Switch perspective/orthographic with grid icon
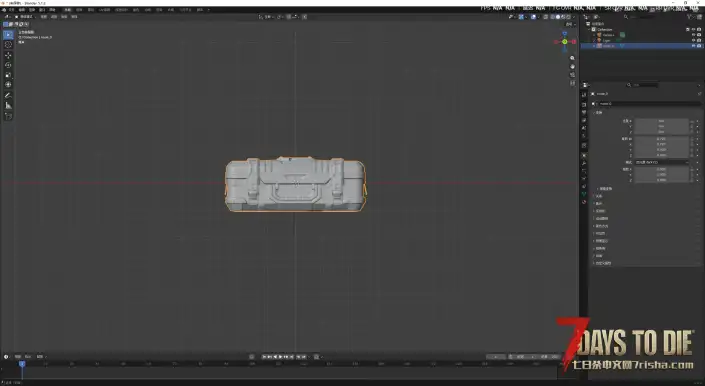 click(572, 83)
